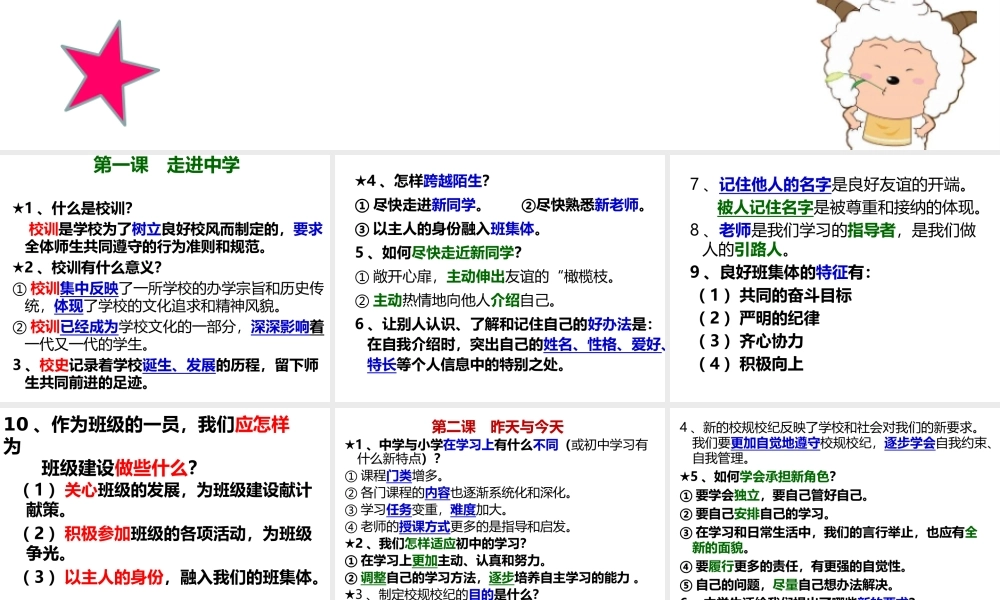Click the item "③以主人的身份融入班集体。"
This screenshot has height=600, width=1000.
pos(449,229)
